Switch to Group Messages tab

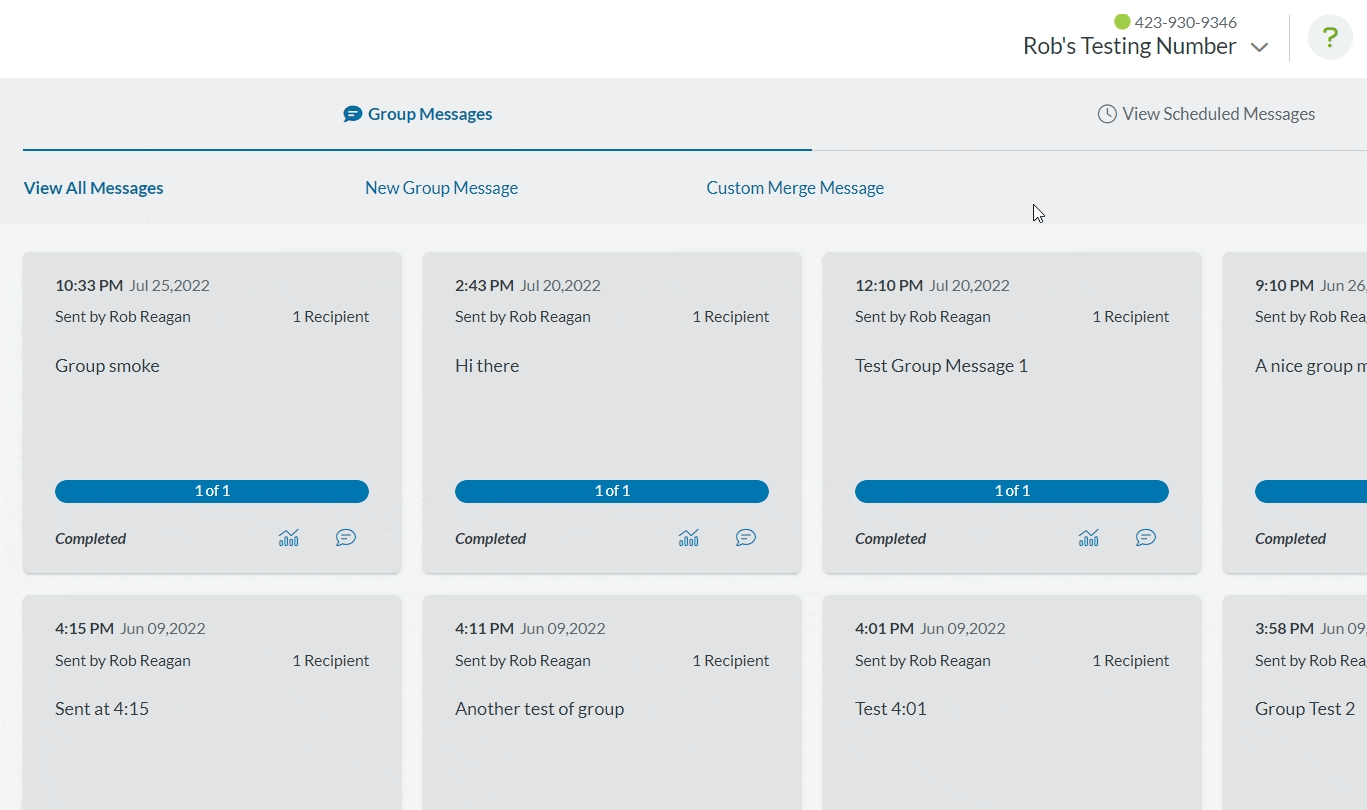click(418, 114)
